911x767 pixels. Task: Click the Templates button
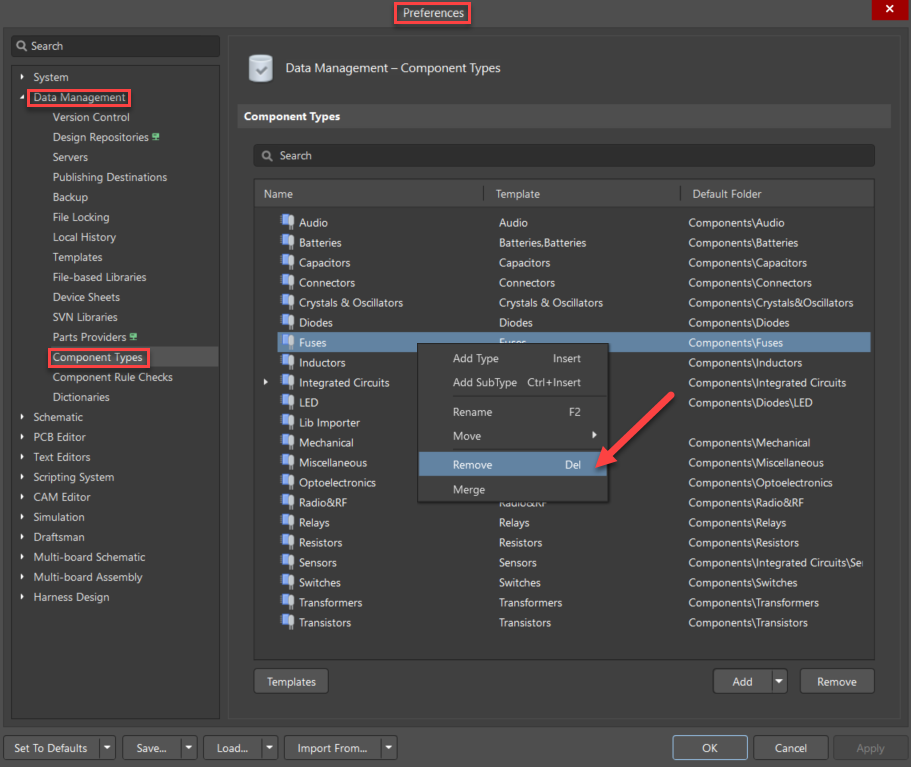click(291, 681)
